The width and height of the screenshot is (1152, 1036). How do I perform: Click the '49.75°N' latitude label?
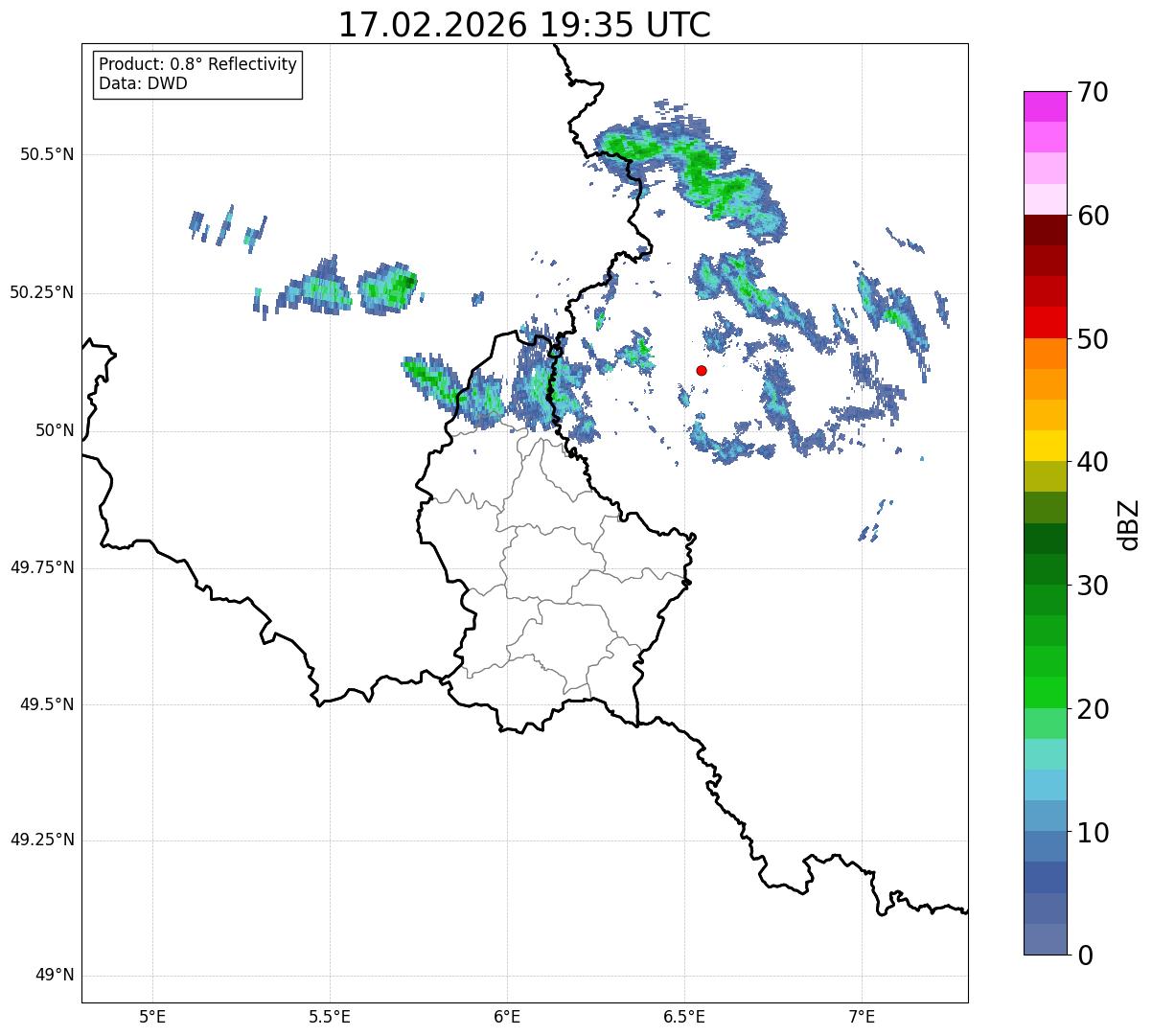tap(41, 567)
